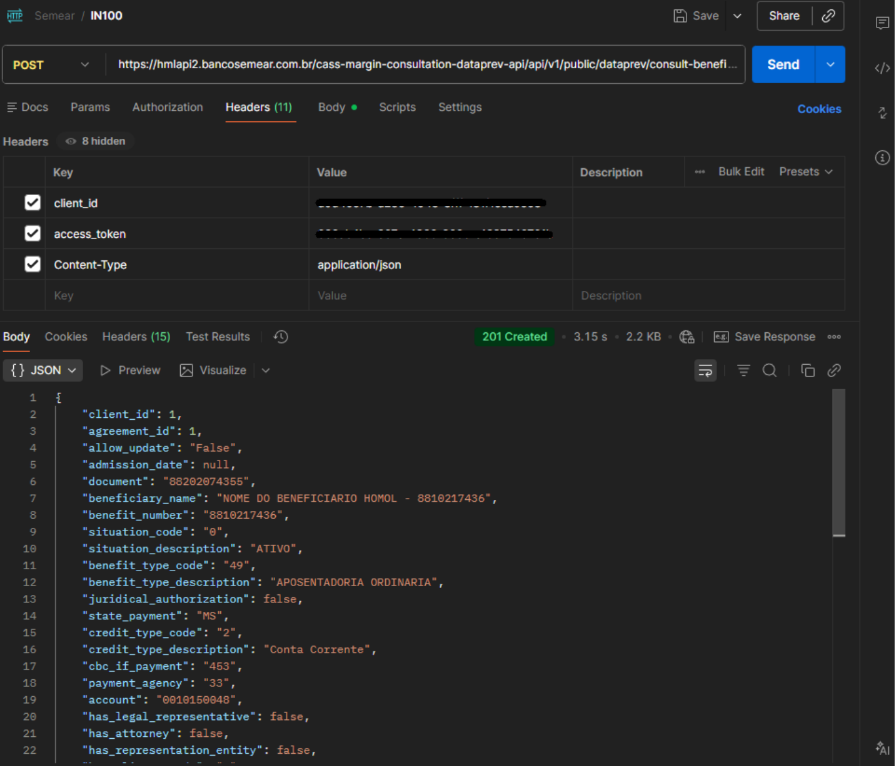The image size is (895, 766).
Task: Open the Cookies link
Action: (819, 109)
